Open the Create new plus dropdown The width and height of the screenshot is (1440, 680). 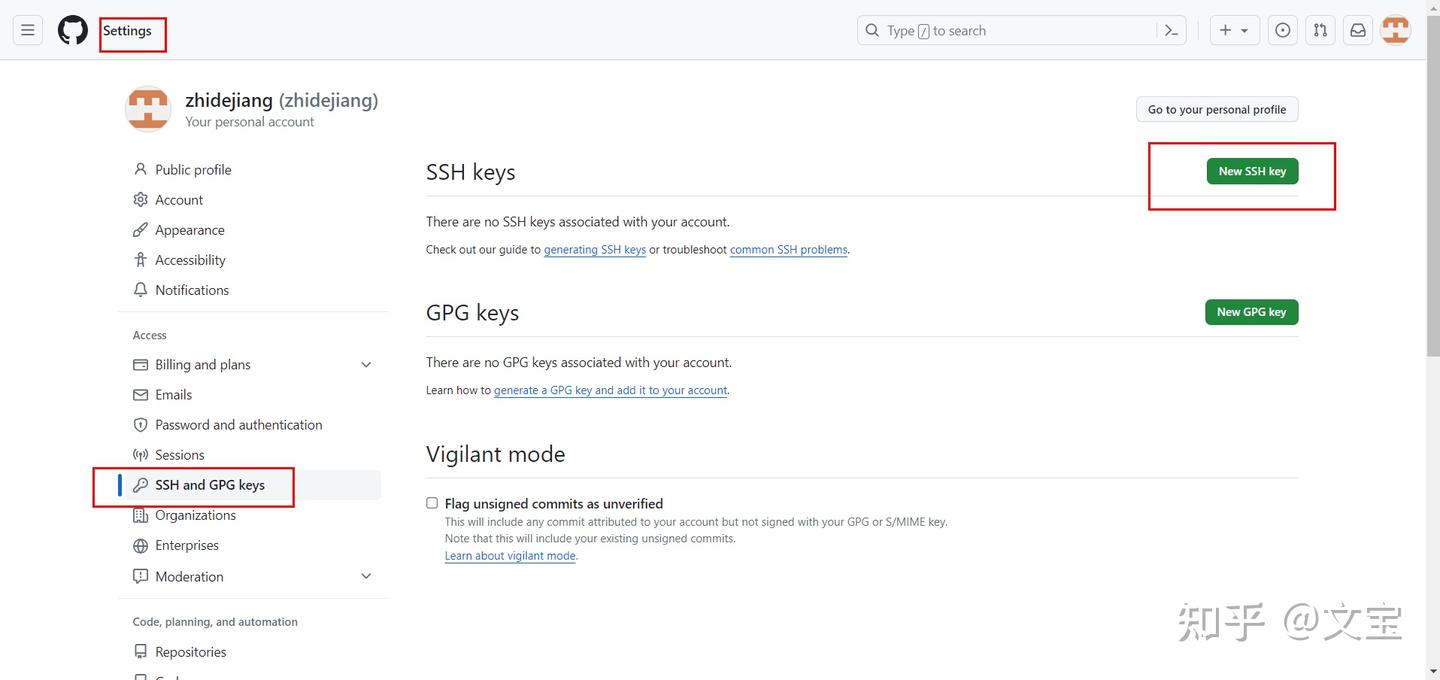point(1234,31)
